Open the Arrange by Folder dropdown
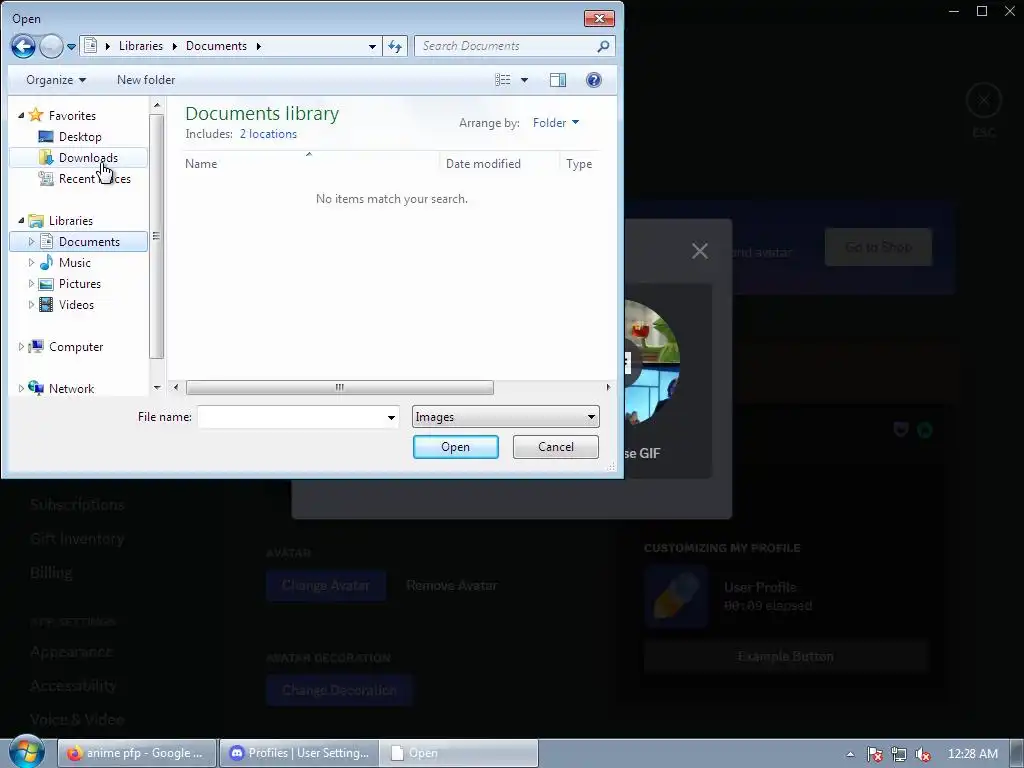Screen dimensions: 1024x768 (556, 123)
